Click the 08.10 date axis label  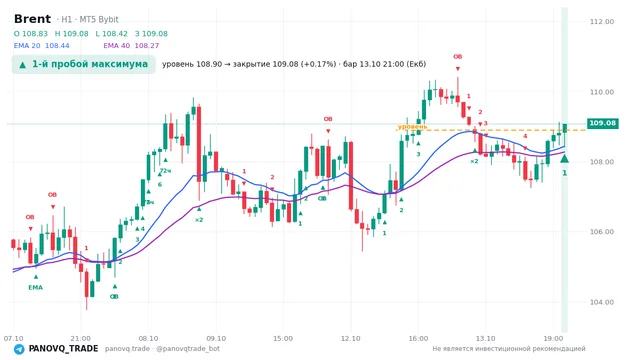(148, 338)
